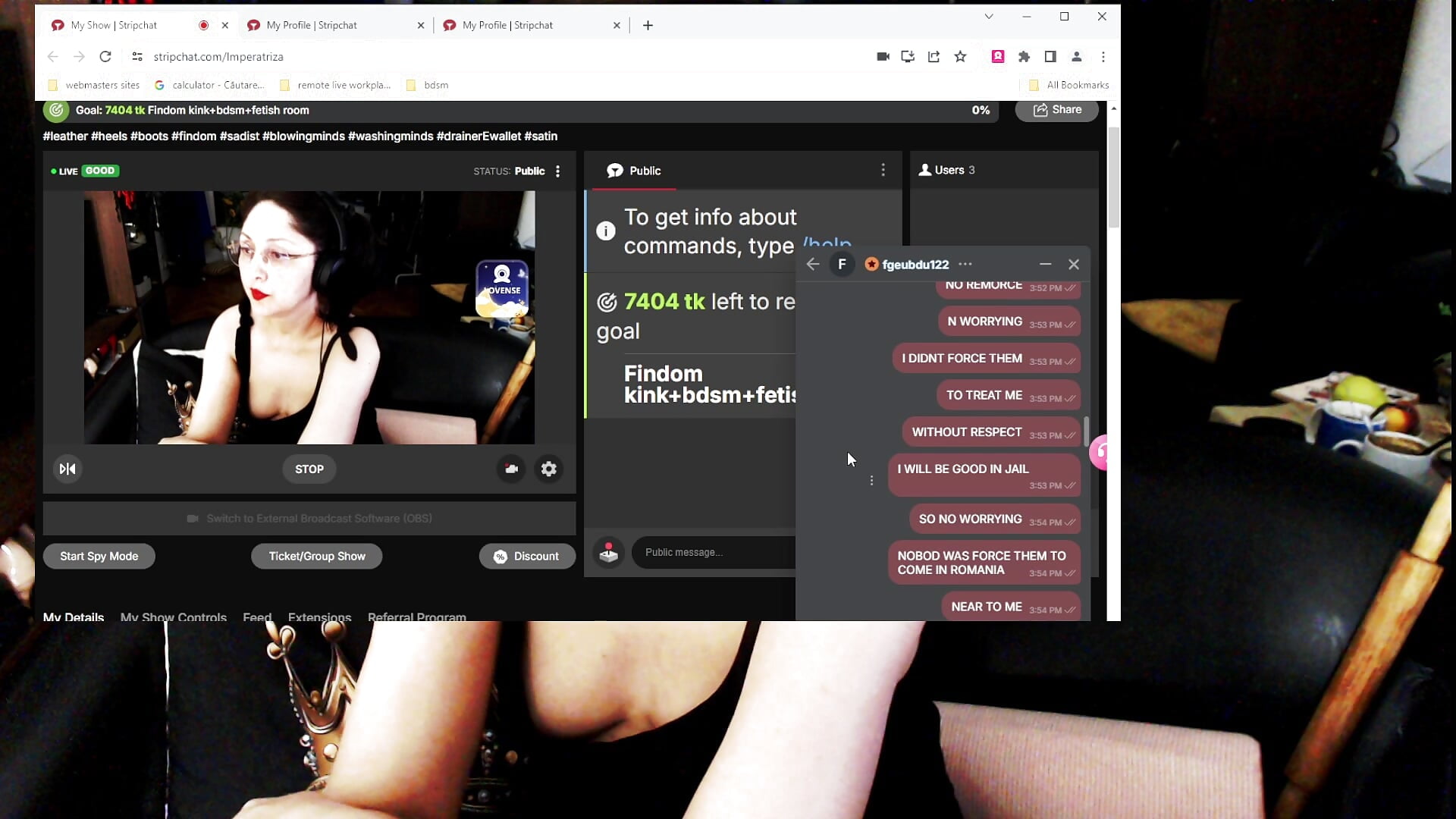Open the webmasters sites bookmark folder
The height and width of the screenshot is (819, 1456).
[x=94, y=85]
